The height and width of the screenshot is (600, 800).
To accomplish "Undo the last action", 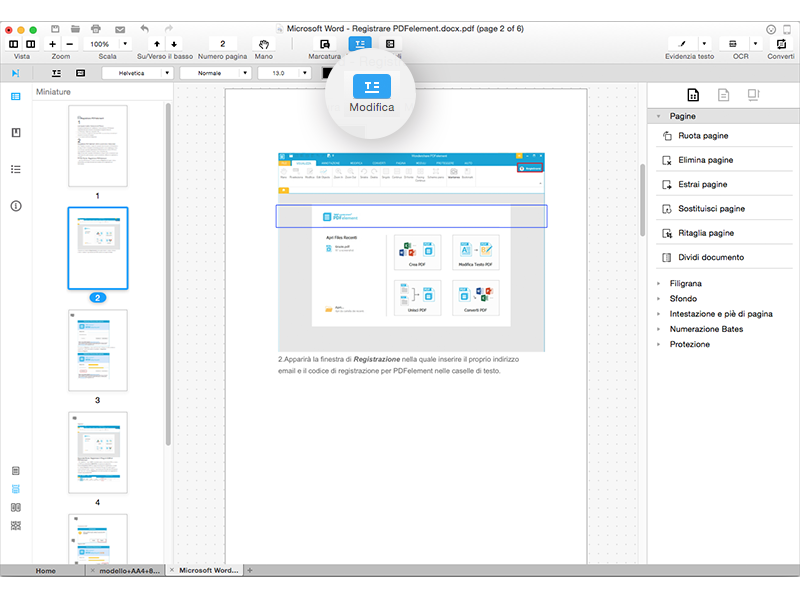I will tap(144, 29).
